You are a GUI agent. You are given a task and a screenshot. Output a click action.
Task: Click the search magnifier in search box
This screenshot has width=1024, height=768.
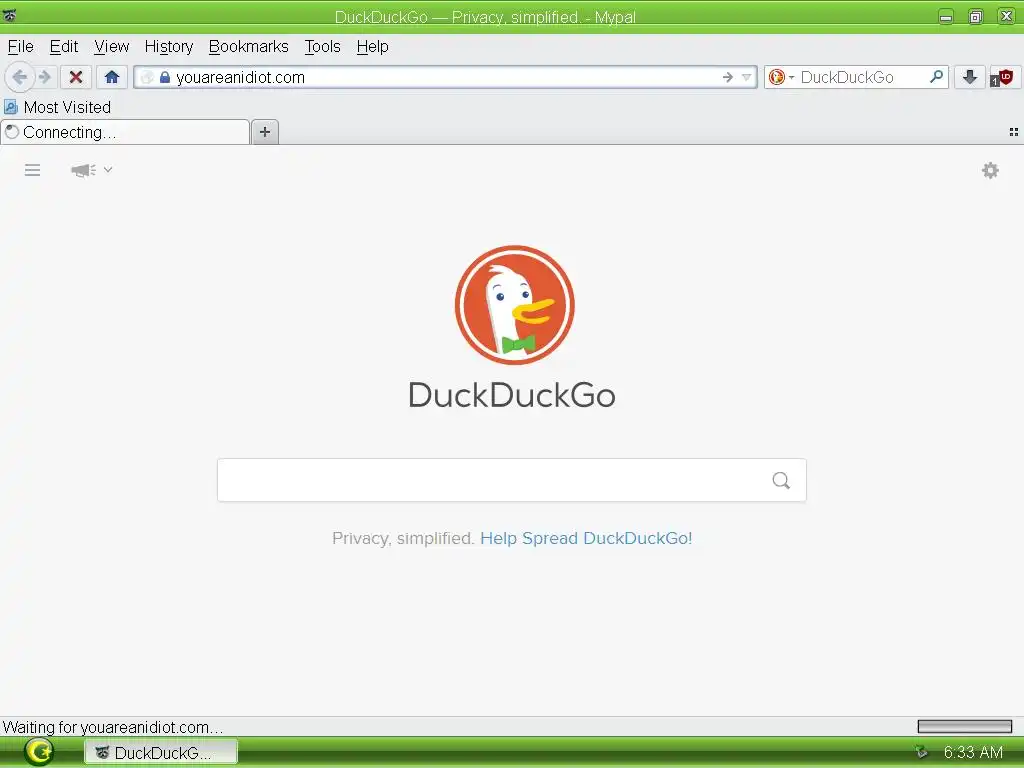click(x=936, y=77)
